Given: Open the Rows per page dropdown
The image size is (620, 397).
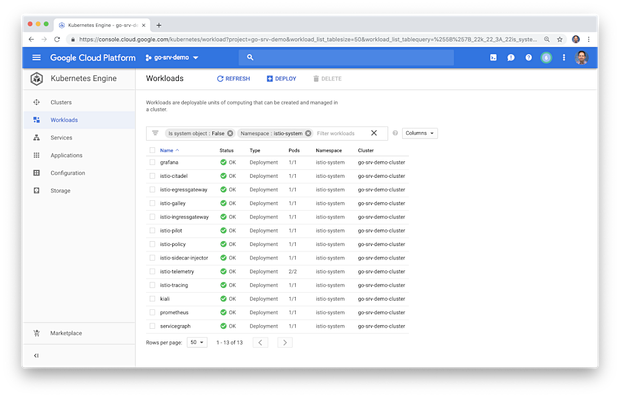Looking at the screenshot, I should click(197, 342).
